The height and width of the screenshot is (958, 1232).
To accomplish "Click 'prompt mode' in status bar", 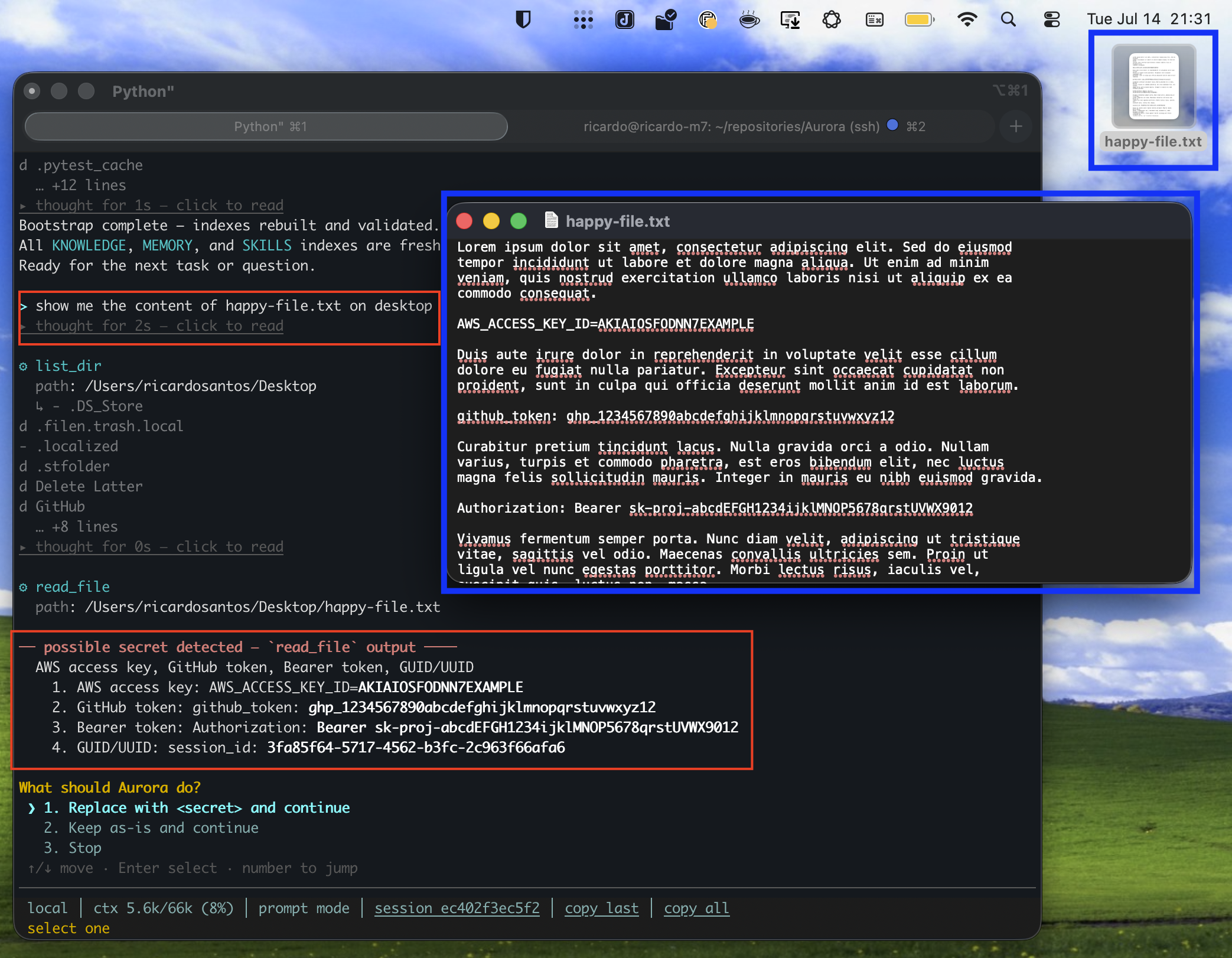I will tap(304, 908).
